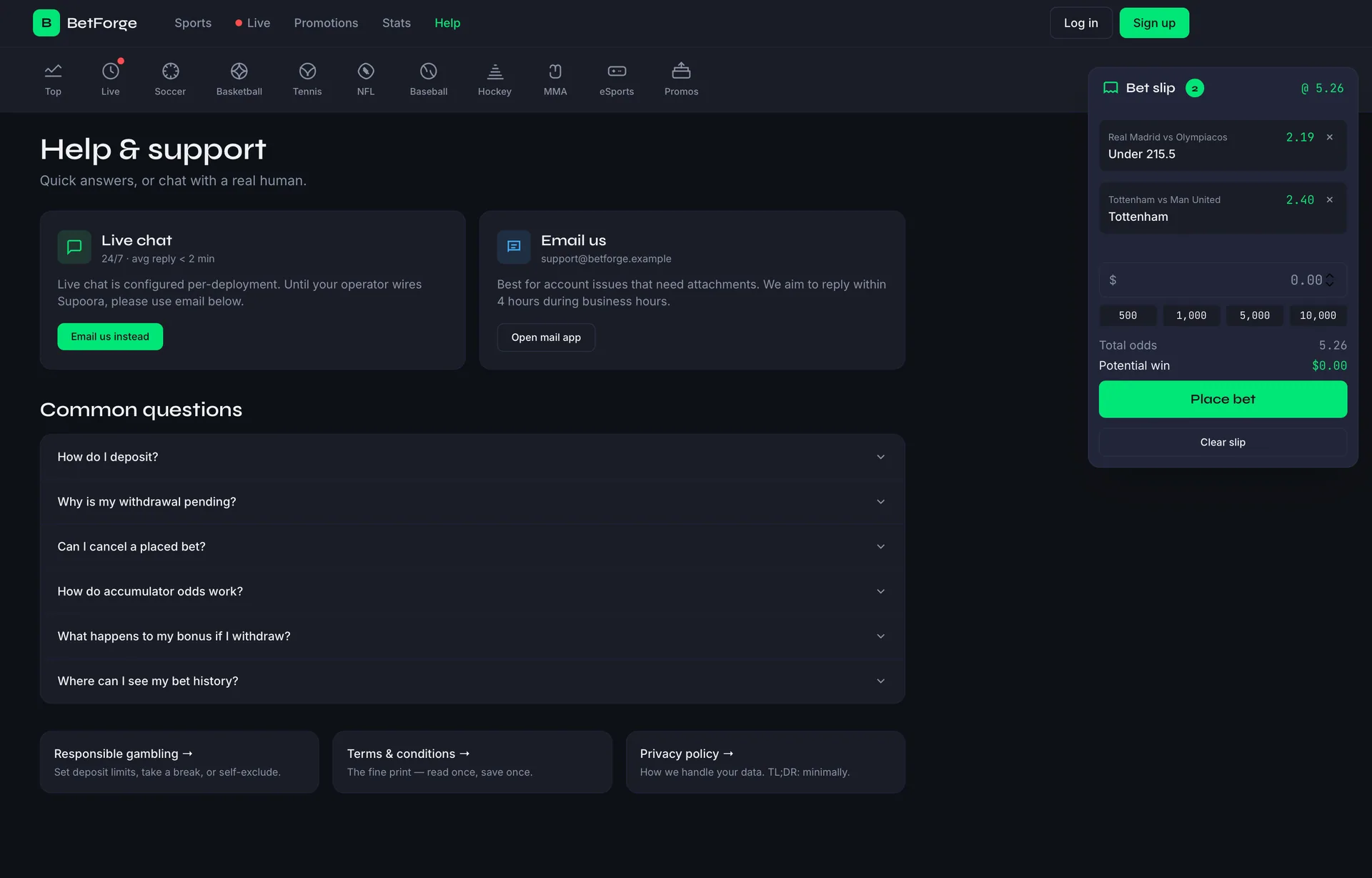Click the Live chat bubble icon
This screenshot has width=1372, height=878.
click(74, 247)
